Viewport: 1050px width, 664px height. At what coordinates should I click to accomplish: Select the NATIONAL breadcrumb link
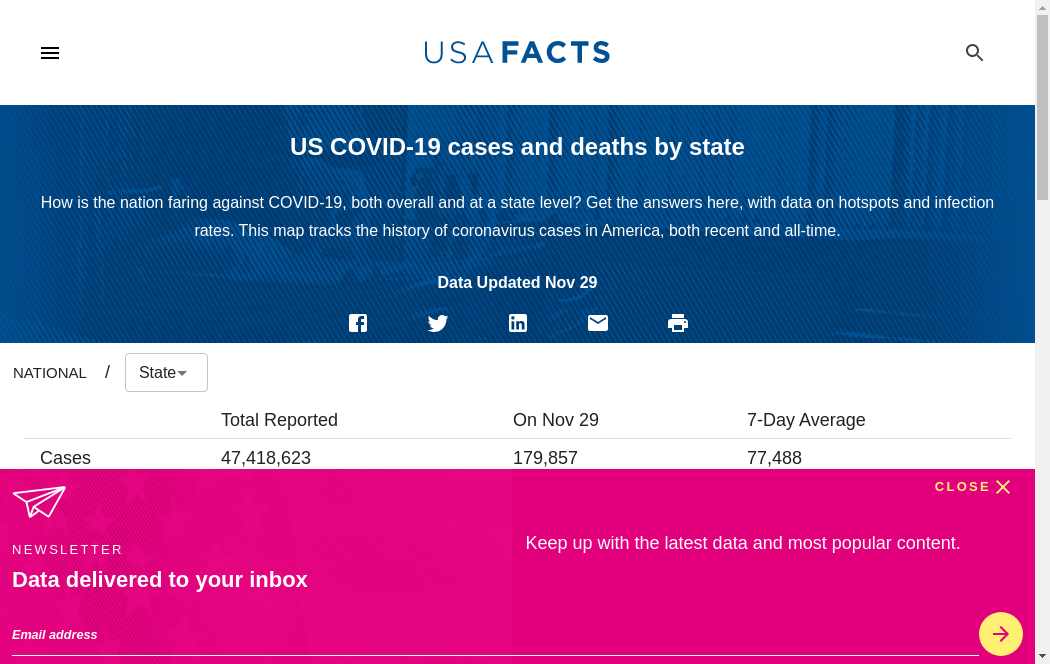50,373
